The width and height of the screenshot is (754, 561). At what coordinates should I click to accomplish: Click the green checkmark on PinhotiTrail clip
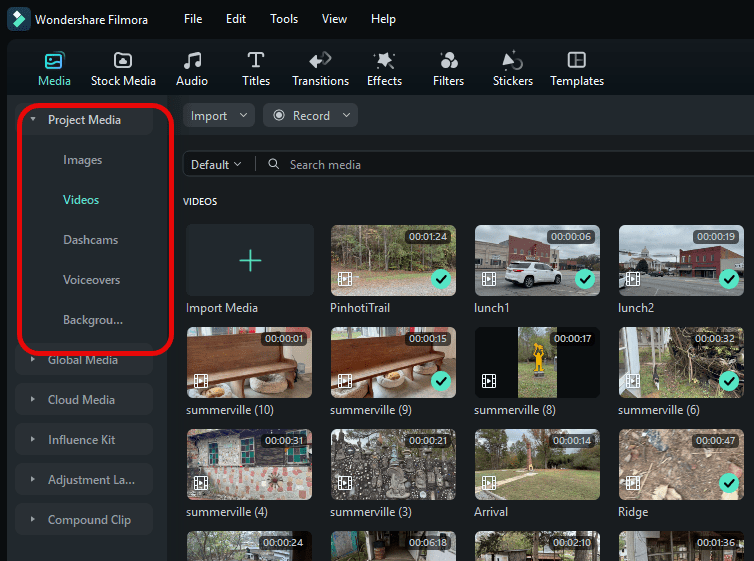tap(441, 280)
